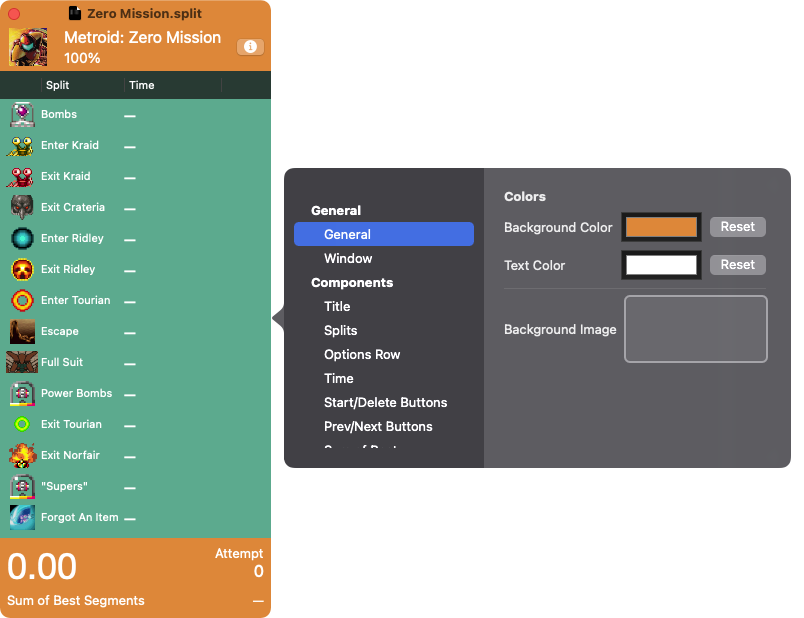Open Start/Delete Buttons settings
804x618 pixels.
pyautogui.click(x=385, y=402)
